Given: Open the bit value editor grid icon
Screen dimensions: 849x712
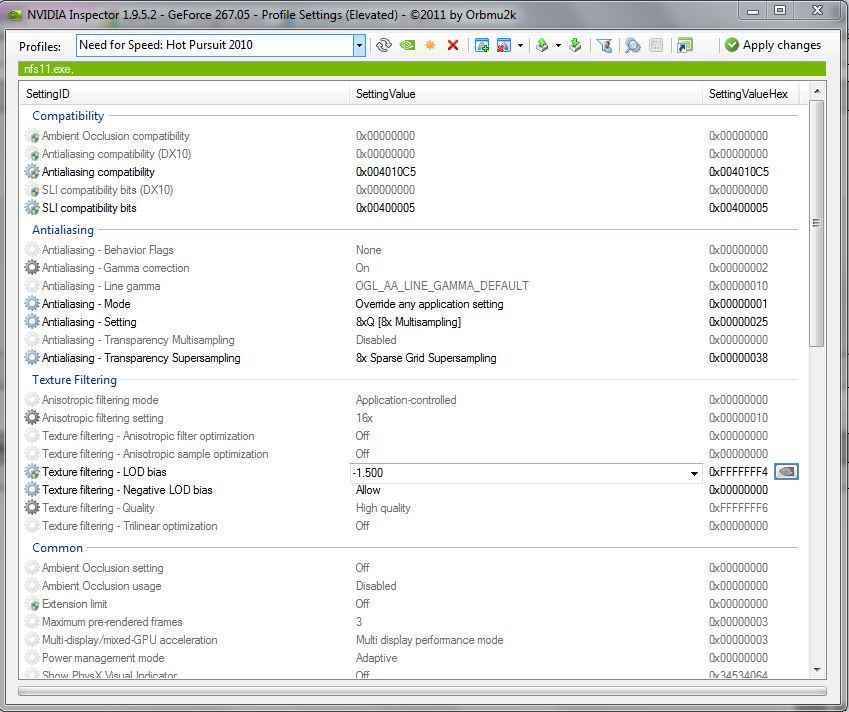Looking at the screenshot, I should pyautogui.click(x=656, y=45).
